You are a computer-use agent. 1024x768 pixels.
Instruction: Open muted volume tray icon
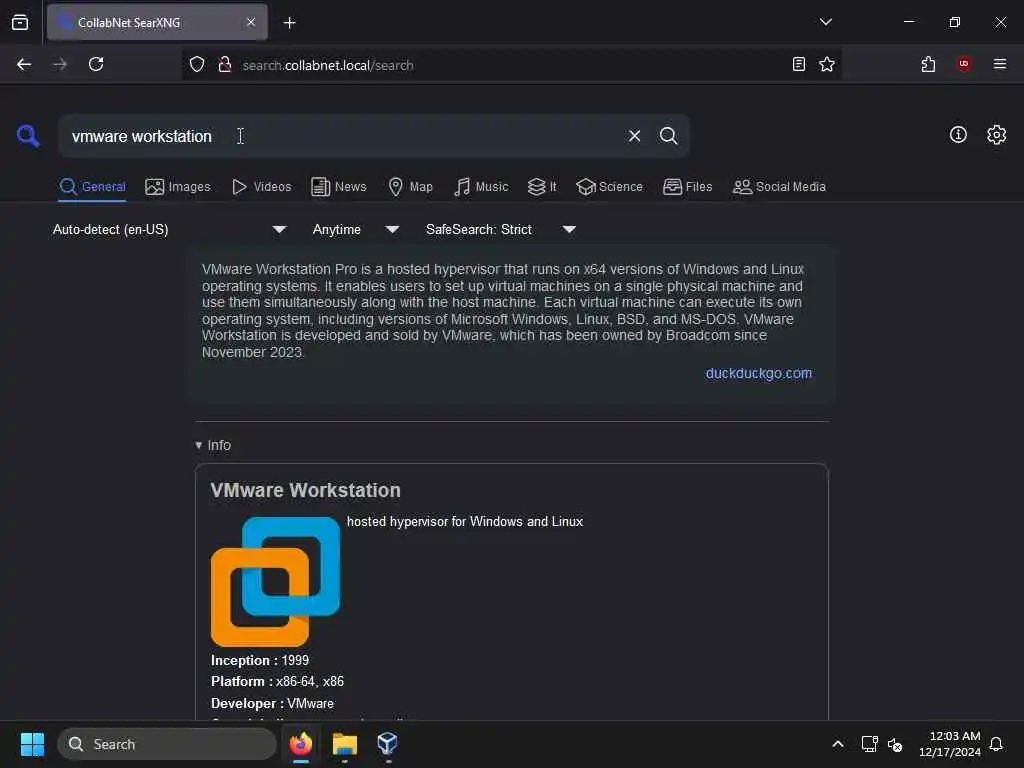pyautogui.click(x=895, y=744)
